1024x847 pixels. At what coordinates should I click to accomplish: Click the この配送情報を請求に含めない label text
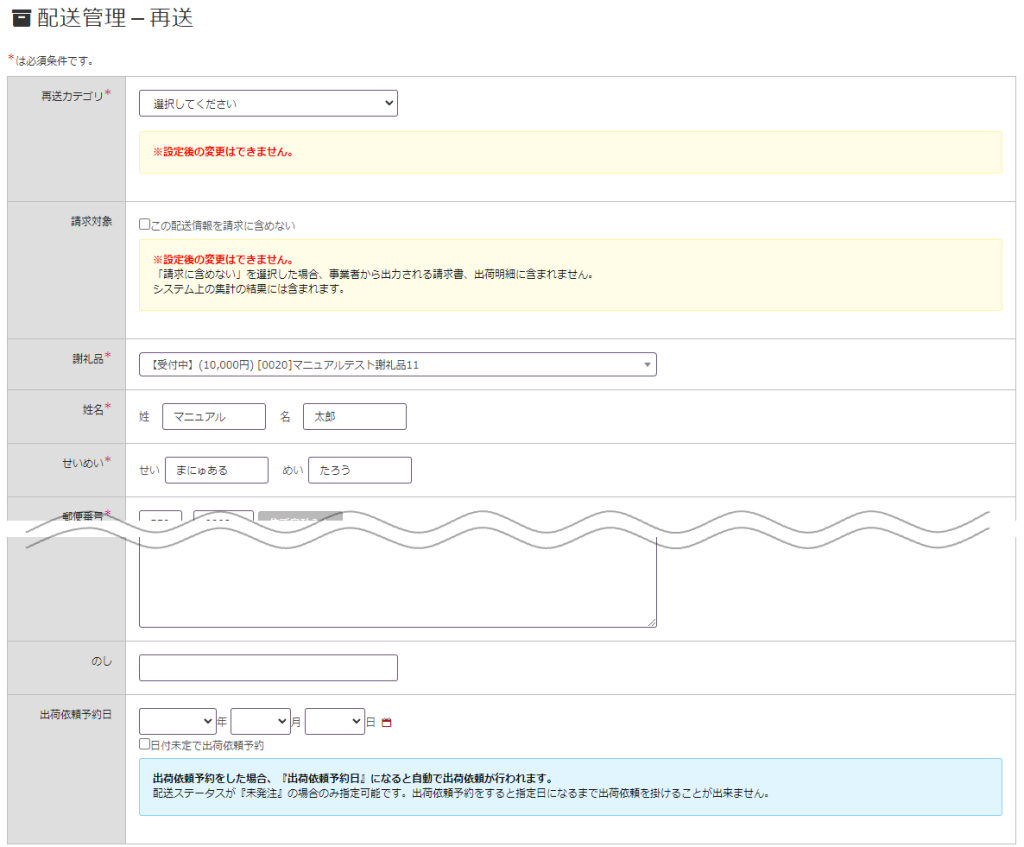222,226
